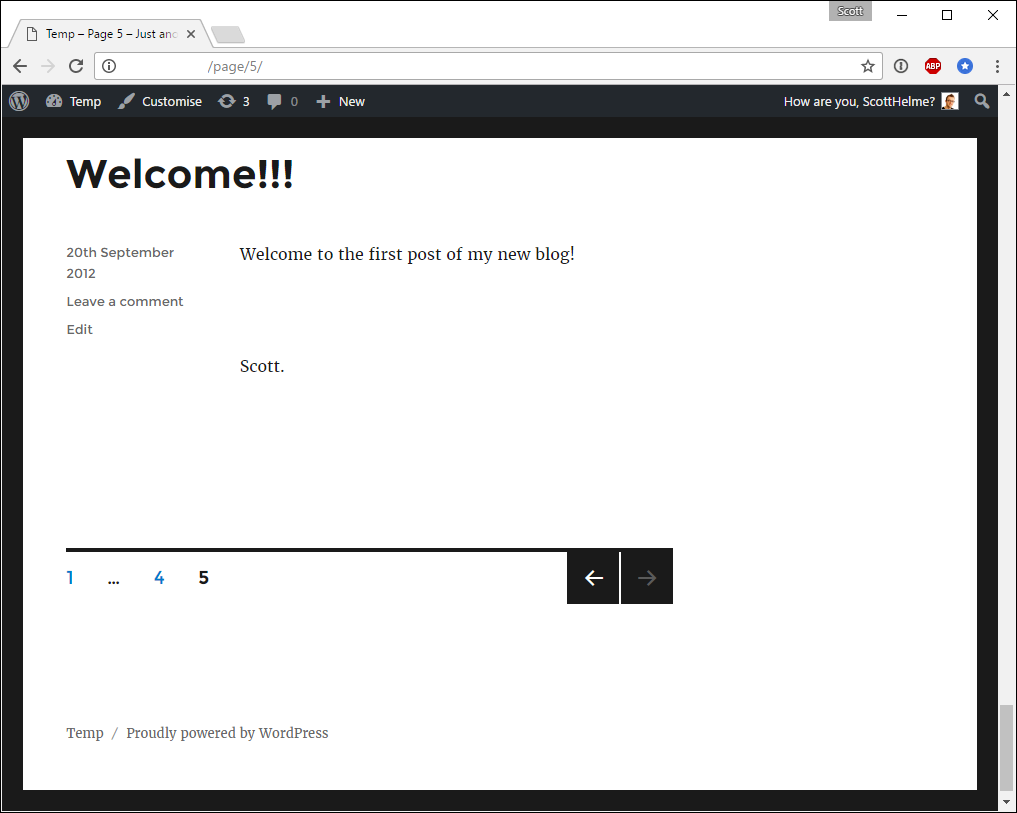Image resolution: width=1017 pixels, height=813 pixels.
Task: Navigate to previous posts with left arrow
Action: [592, 577]
